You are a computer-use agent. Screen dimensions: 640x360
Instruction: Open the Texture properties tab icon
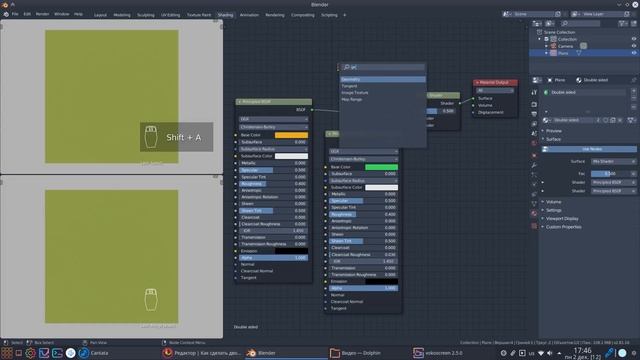534,226
